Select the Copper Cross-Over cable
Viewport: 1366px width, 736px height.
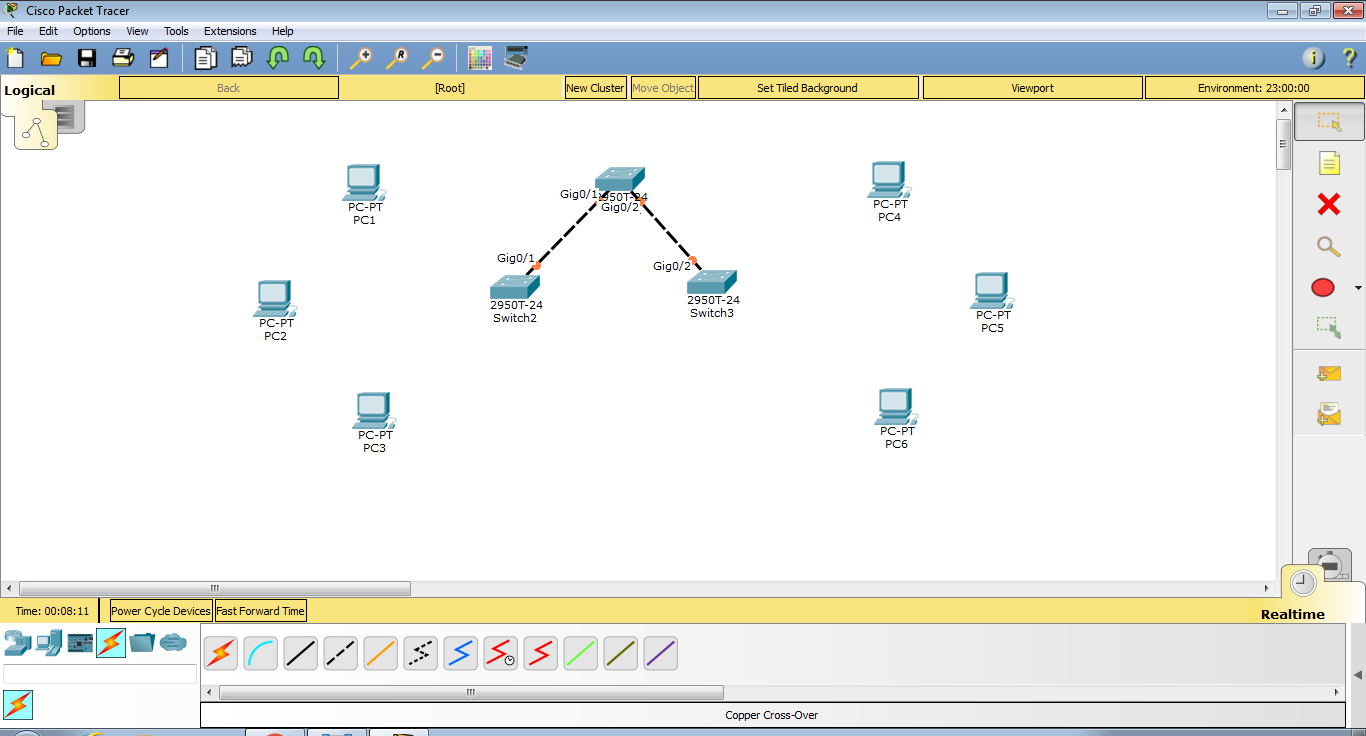click(x=340, y=653)
